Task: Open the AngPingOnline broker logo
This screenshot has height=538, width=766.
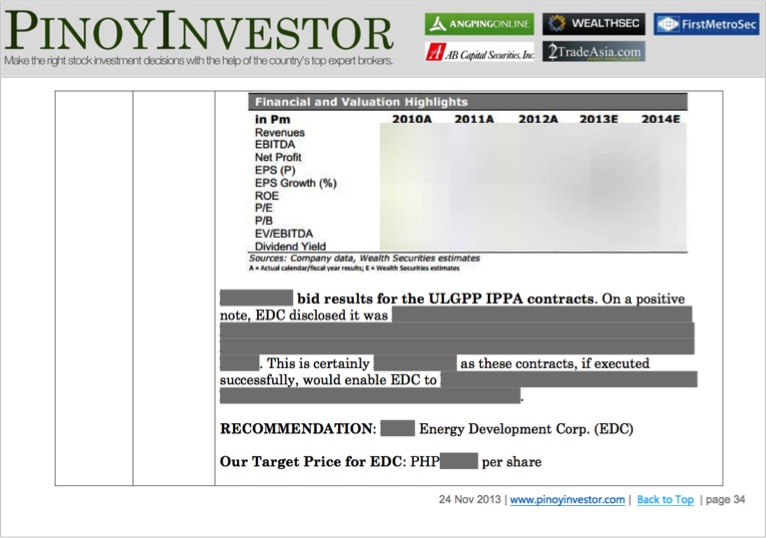Action: 478,24
